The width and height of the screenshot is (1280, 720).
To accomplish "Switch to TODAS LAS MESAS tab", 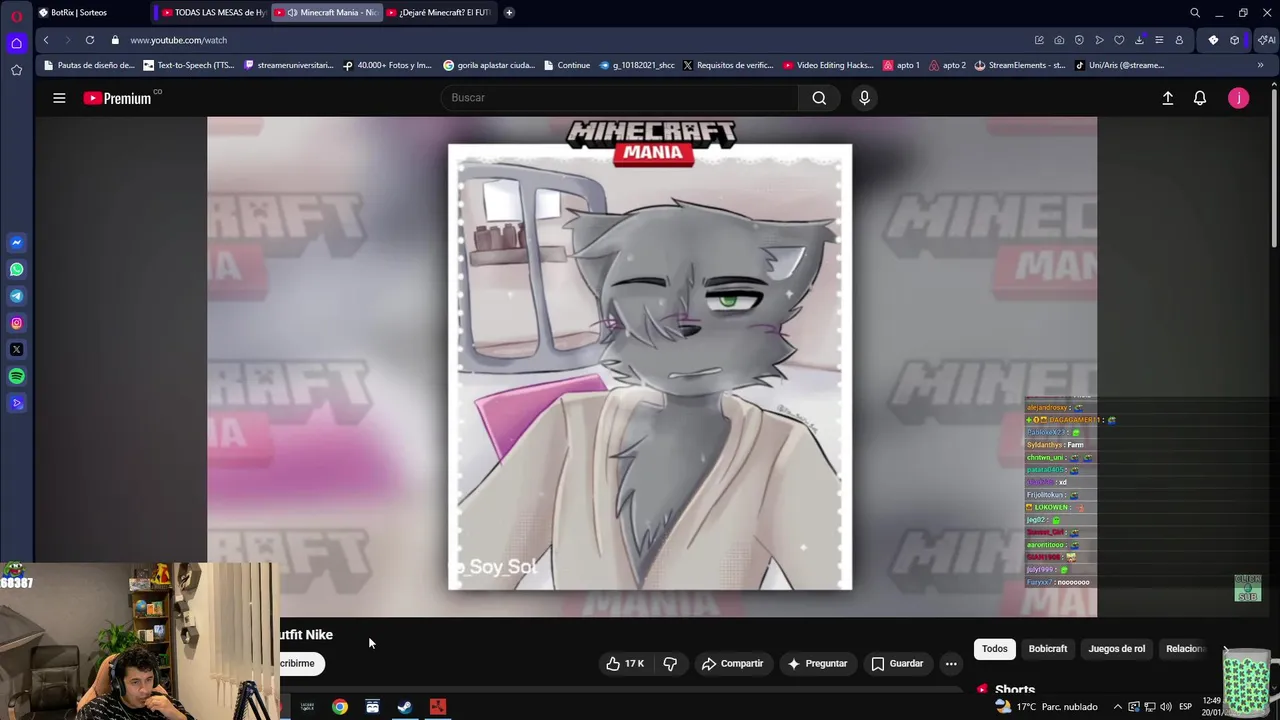I will tap(212, 13).
